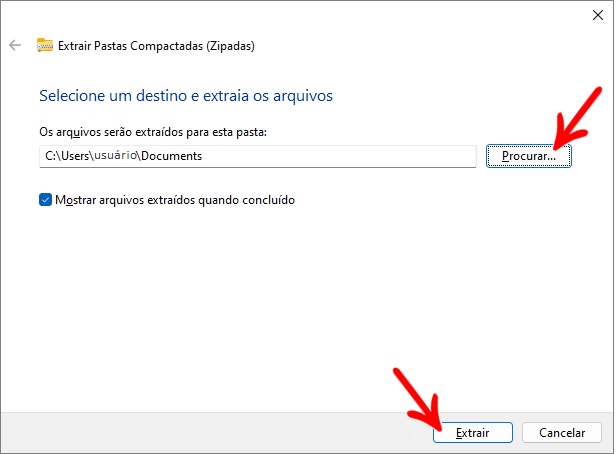Start extraction with the Extrair button

473,432
